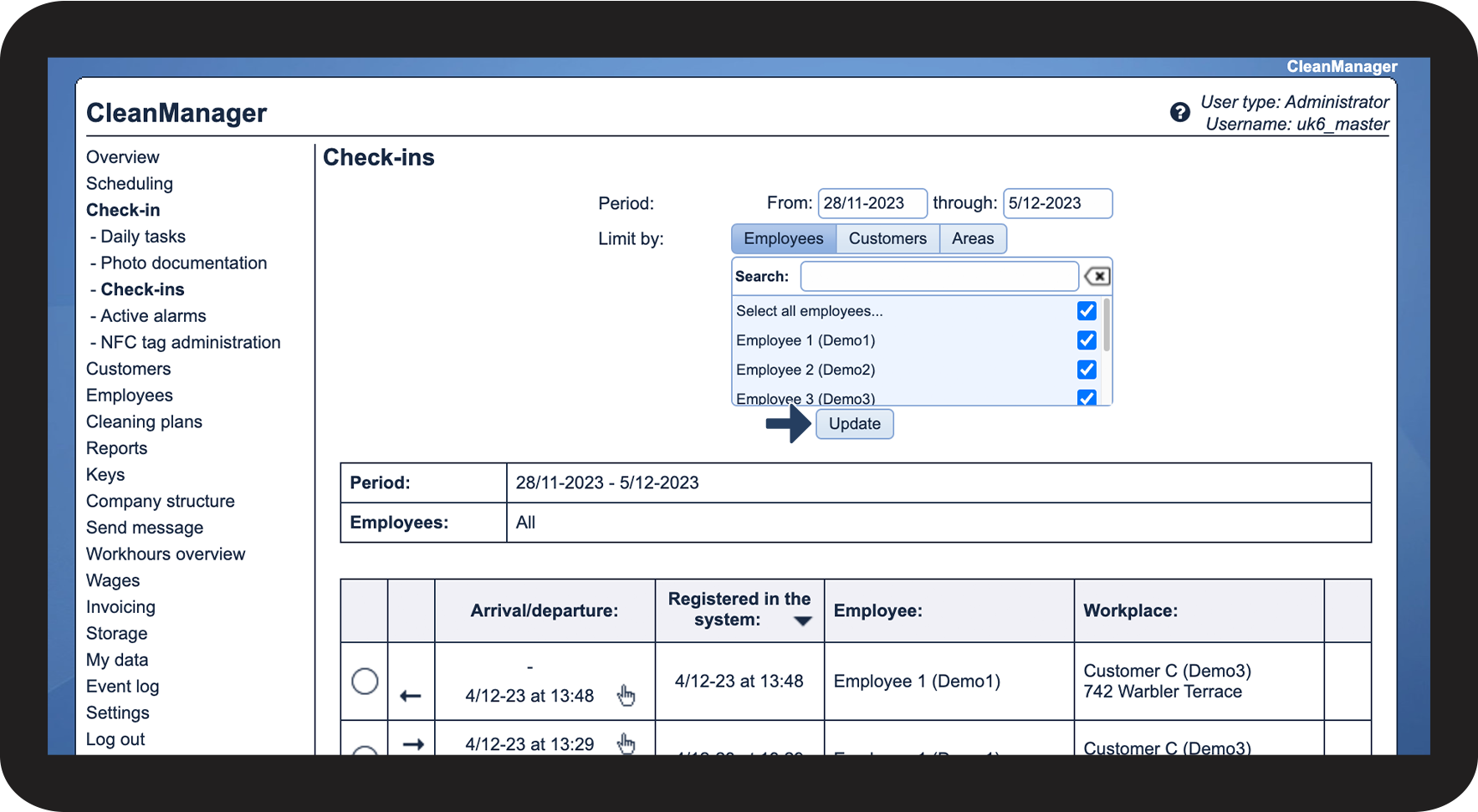Image resolution: width=1478 pixels, height=812 pixels.
Task: Open the through date picker field
Action: pyautogui.click(x=1056, y=203)
